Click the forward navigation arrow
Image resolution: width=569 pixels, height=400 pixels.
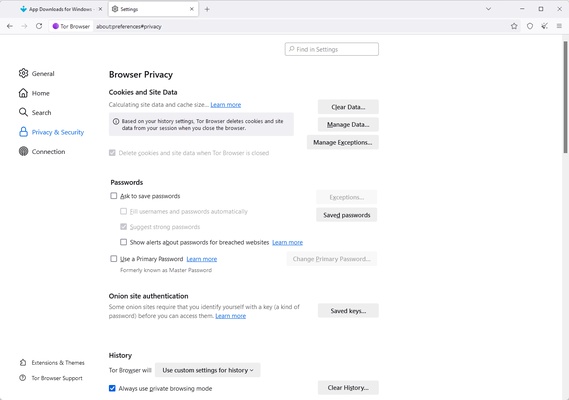(24, 26)
